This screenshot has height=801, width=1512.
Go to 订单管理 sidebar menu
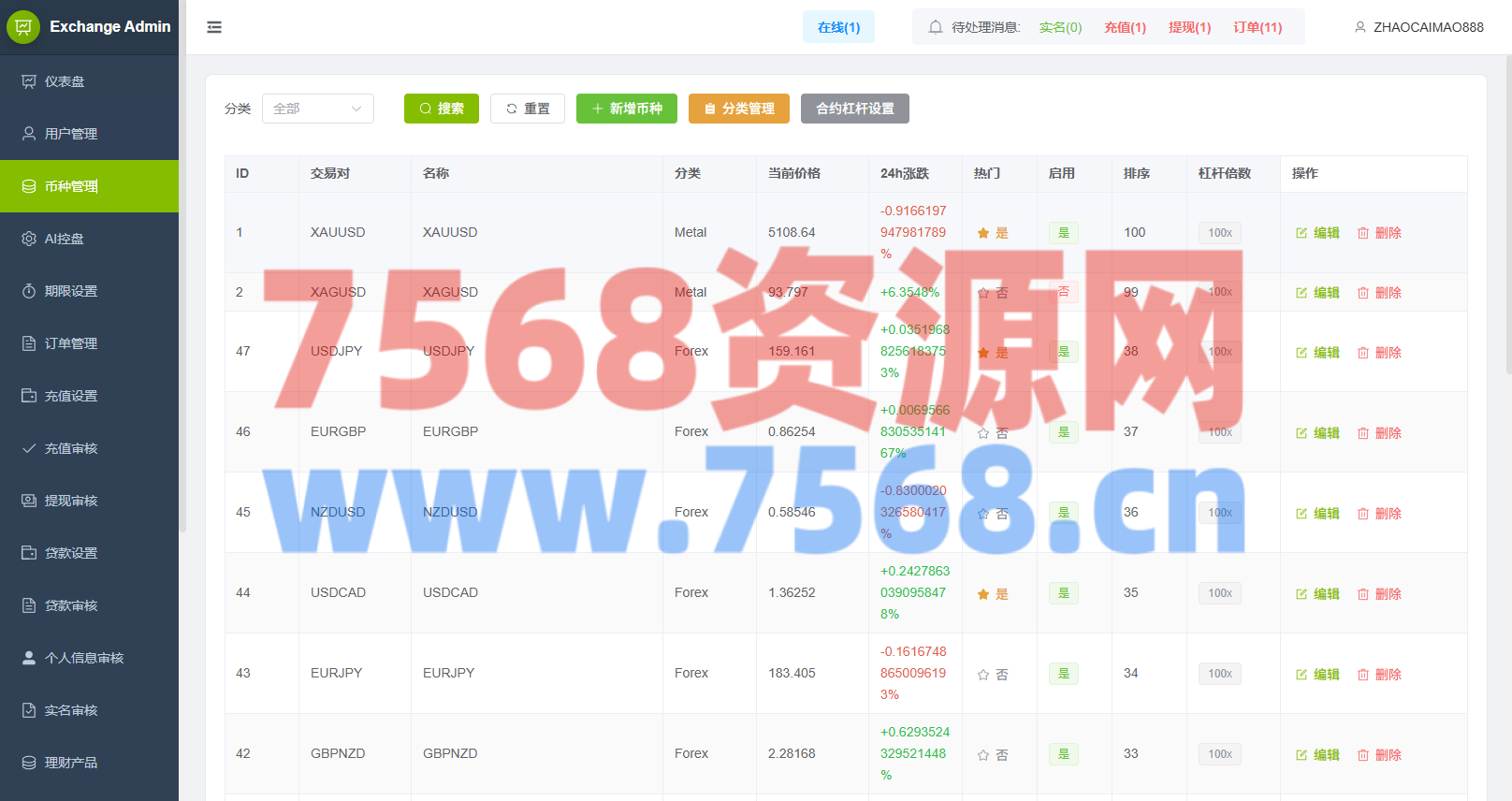click(71, 343)
